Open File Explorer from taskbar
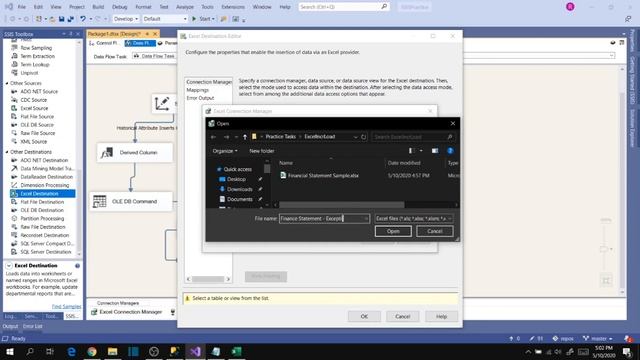The height and width of the screenshot is (360, 640). click(x=113, y=351)
